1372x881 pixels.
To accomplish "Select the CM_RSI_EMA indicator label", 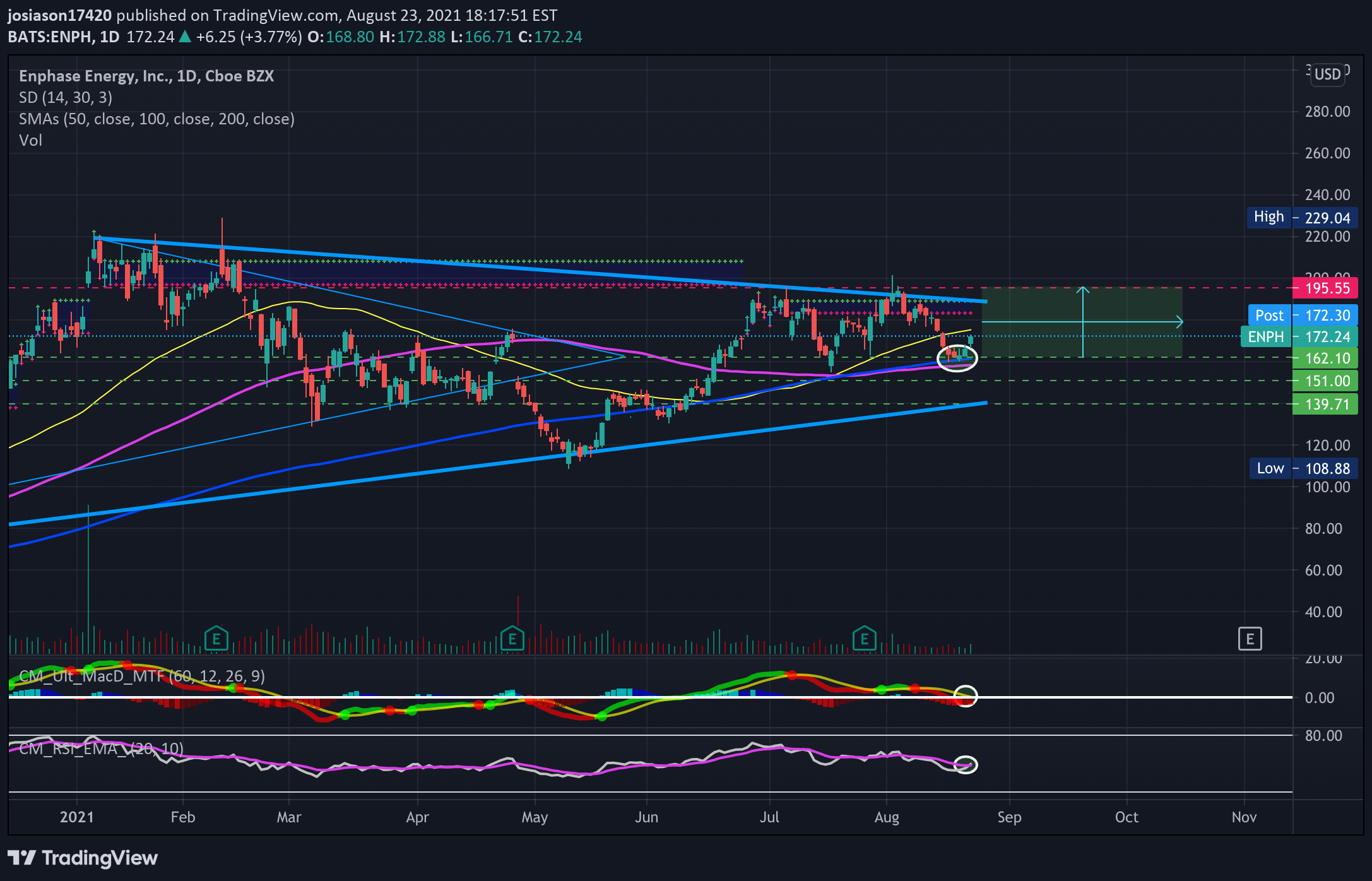I will tap(101, 748).
